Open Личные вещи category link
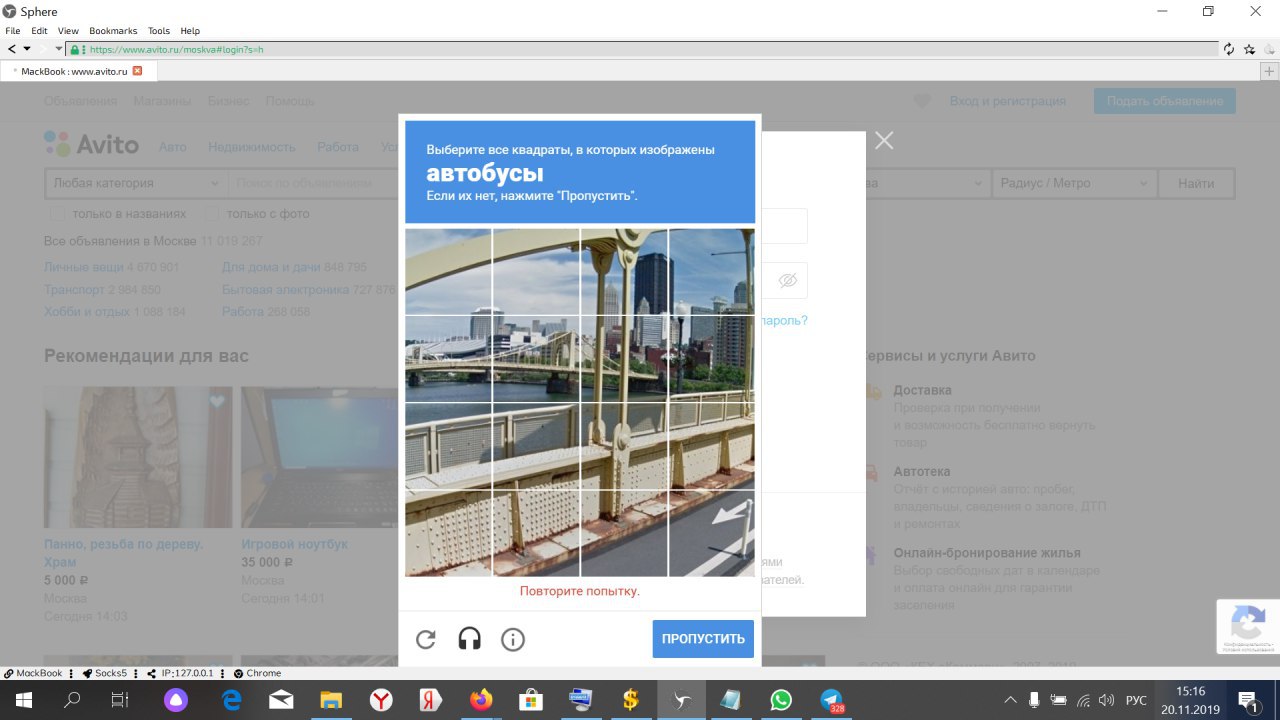The width and height of the screenshot is (1280, 720). click(84, 267)
